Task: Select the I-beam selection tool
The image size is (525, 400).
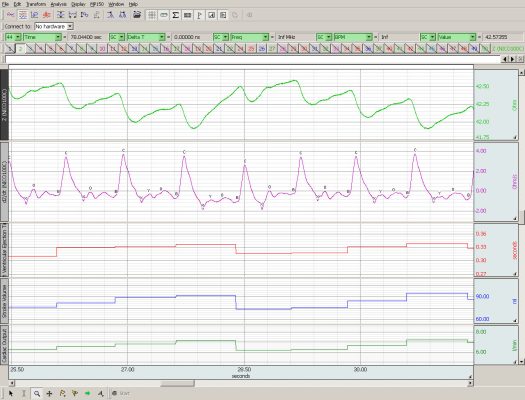Action: 24,393
